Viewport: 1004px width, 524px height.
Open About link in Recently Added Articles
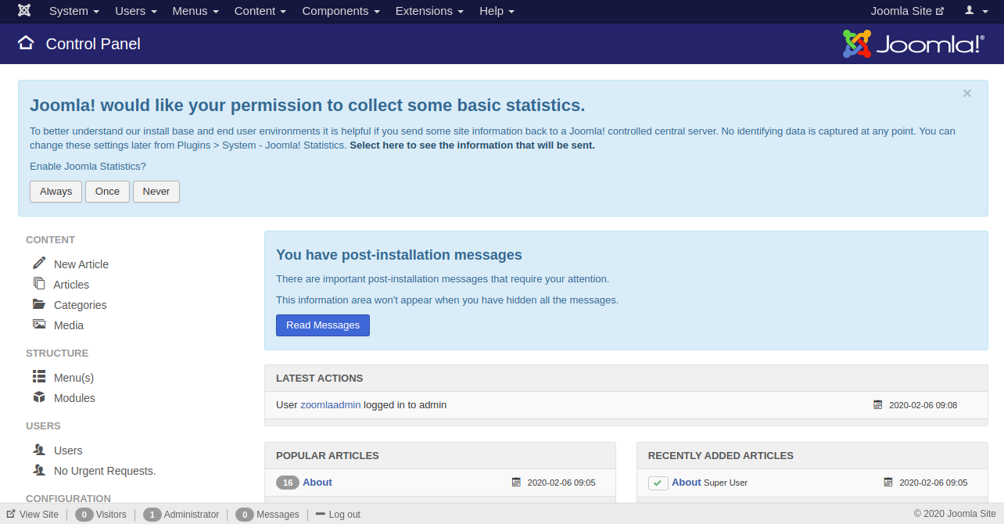point(686,482)
